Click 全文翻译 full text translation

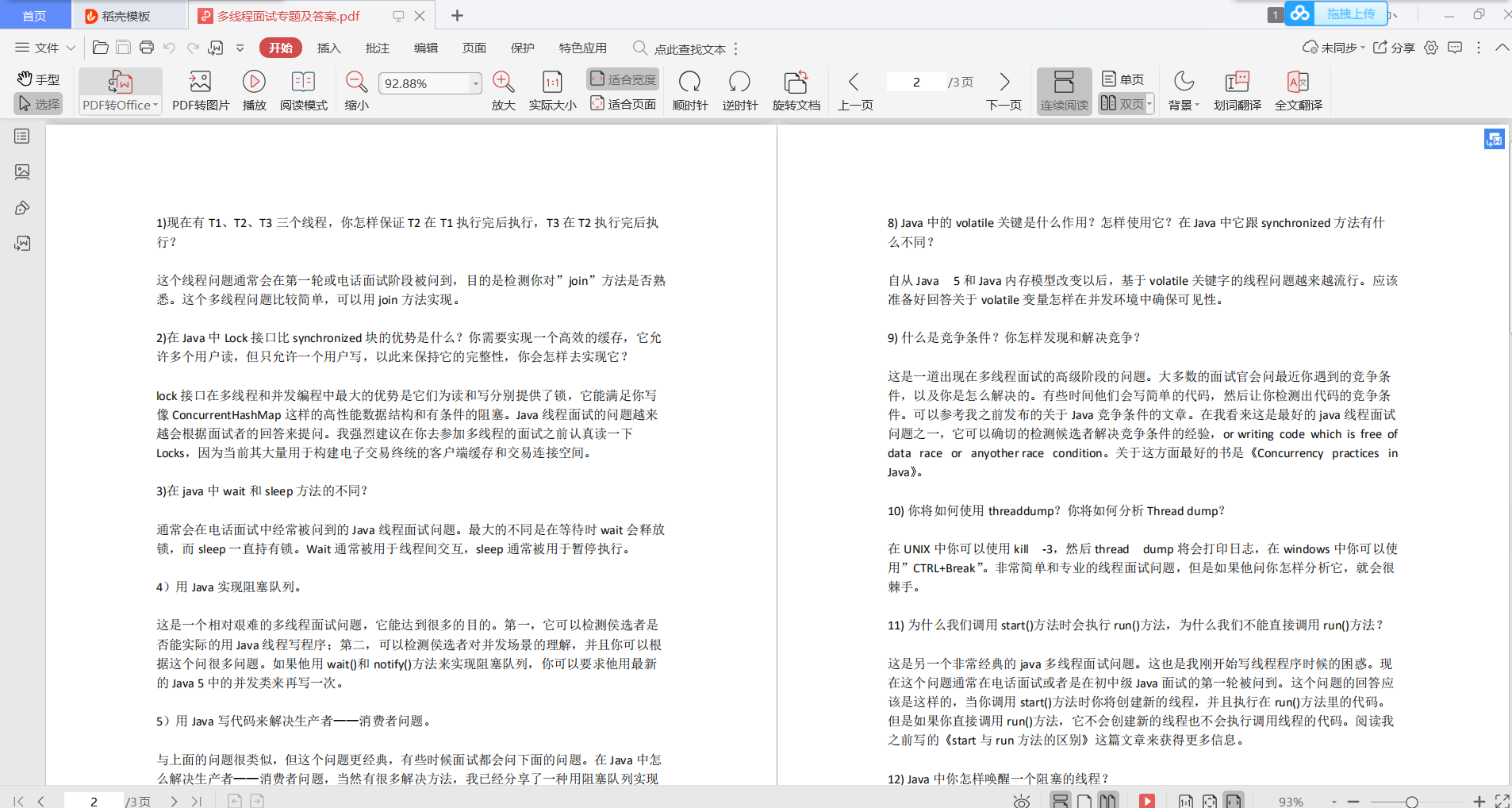tap(1298, 90)
